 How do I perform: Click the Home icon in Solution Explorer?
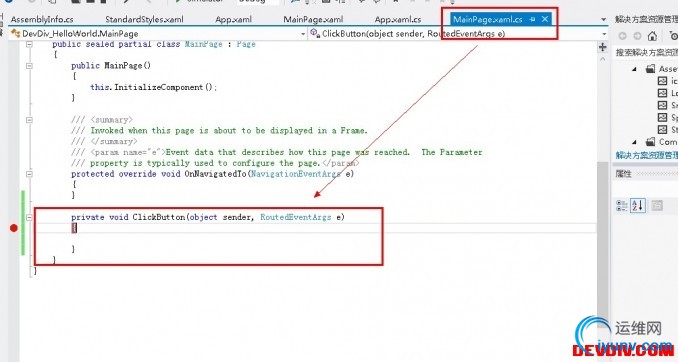[x=652, y=36]
